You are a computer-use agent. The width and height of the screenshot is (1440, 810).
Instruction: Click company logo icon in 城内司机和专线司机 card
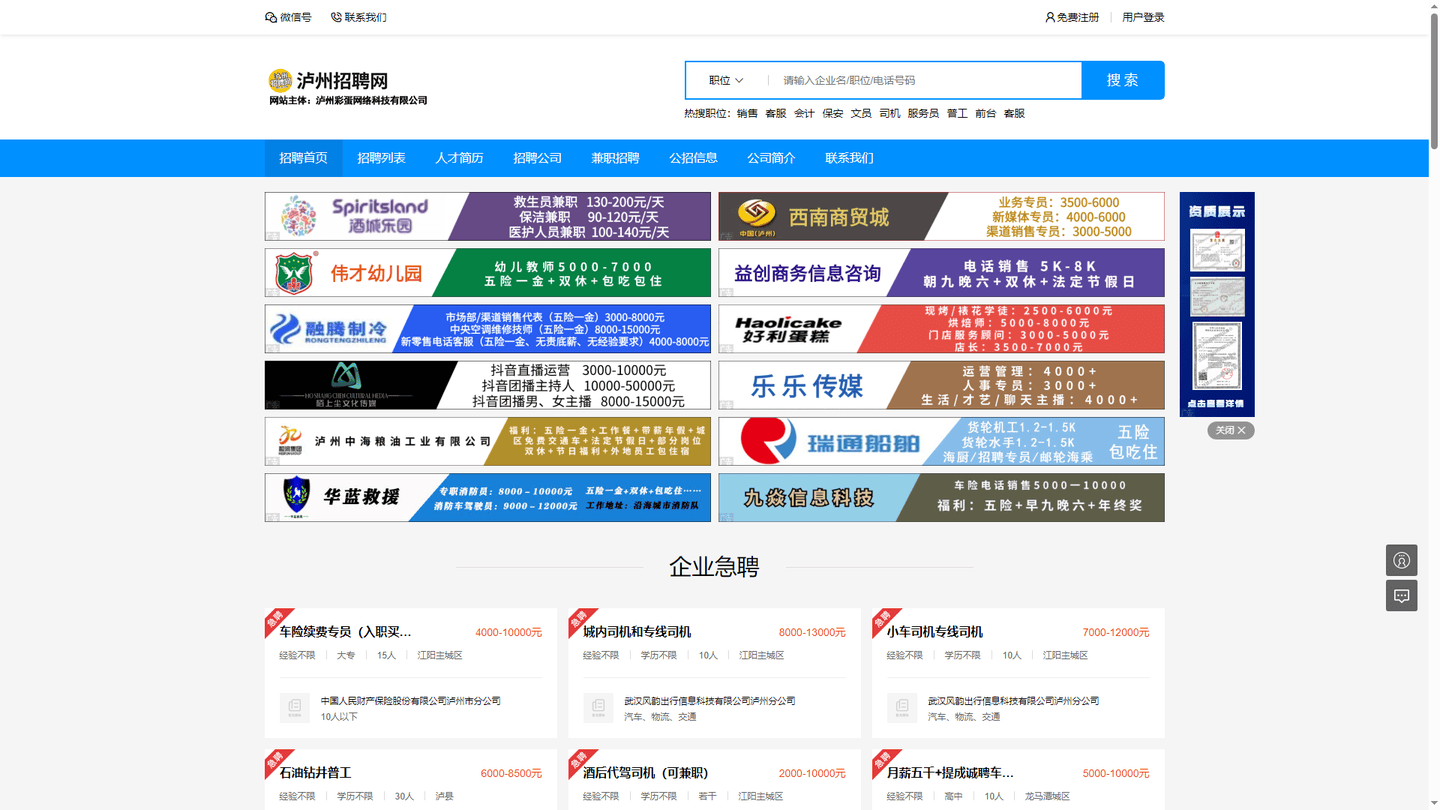click(x=598, y=708)
